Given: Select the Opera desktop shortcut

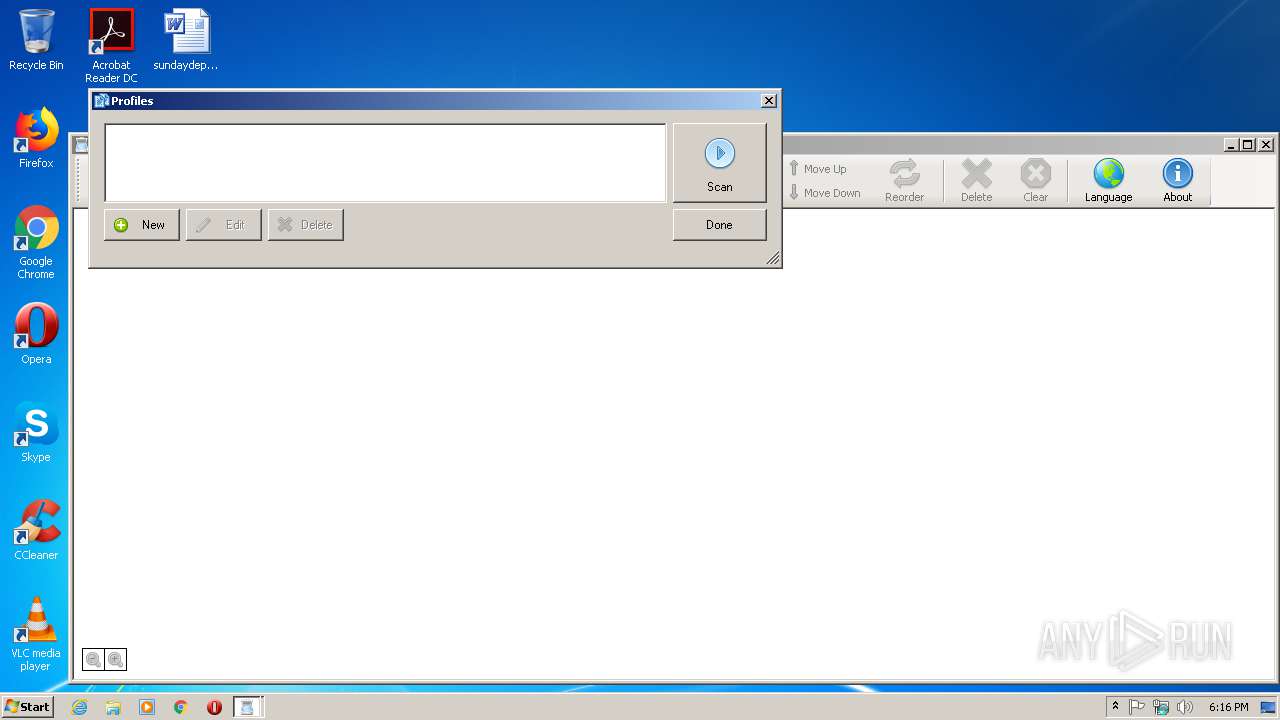Looking at the screenshot, I should click(x=36, y=334).
